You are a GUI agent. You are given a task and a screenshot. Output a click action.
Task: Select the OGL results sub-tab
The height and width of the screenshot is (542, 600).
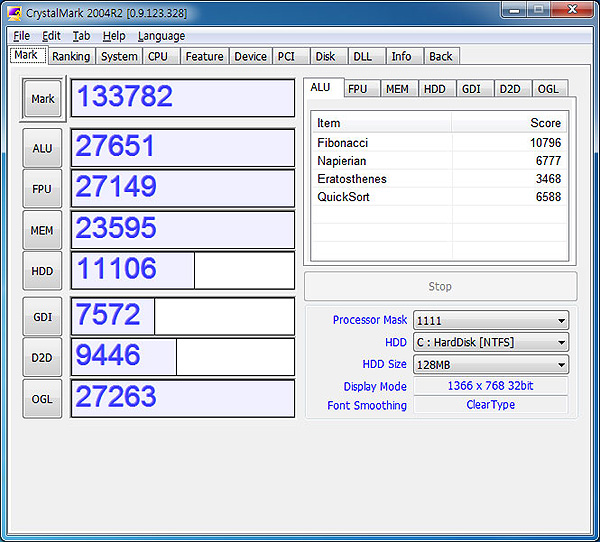[x=550, y=89]
